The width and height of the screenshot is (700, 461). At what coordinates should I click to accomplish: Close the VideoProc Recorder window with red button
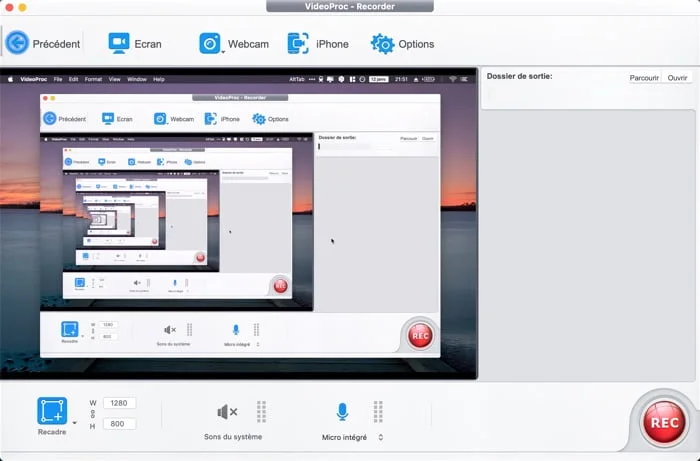pyautogui.click(x=9, y=8)
